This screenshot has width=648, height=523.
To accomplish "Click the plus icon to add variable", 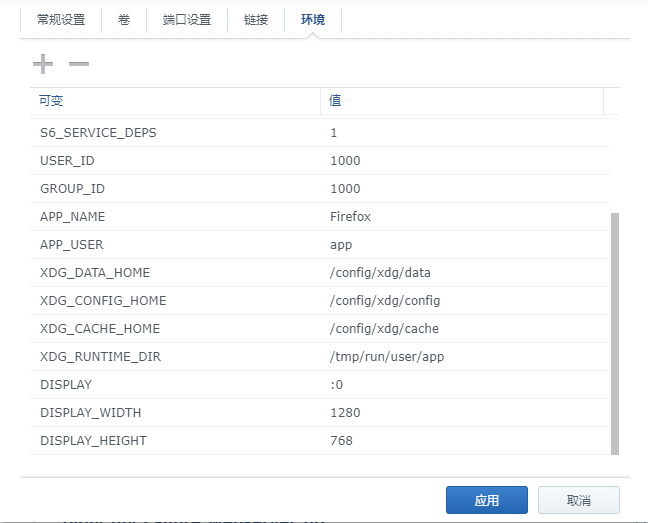I will tap(43, 64).
